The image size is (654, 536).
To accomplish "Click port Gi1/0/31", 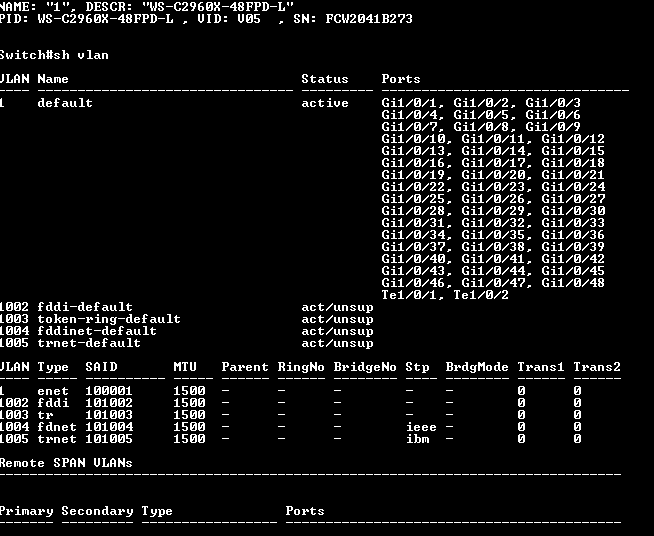I will [x=413, y=223].
